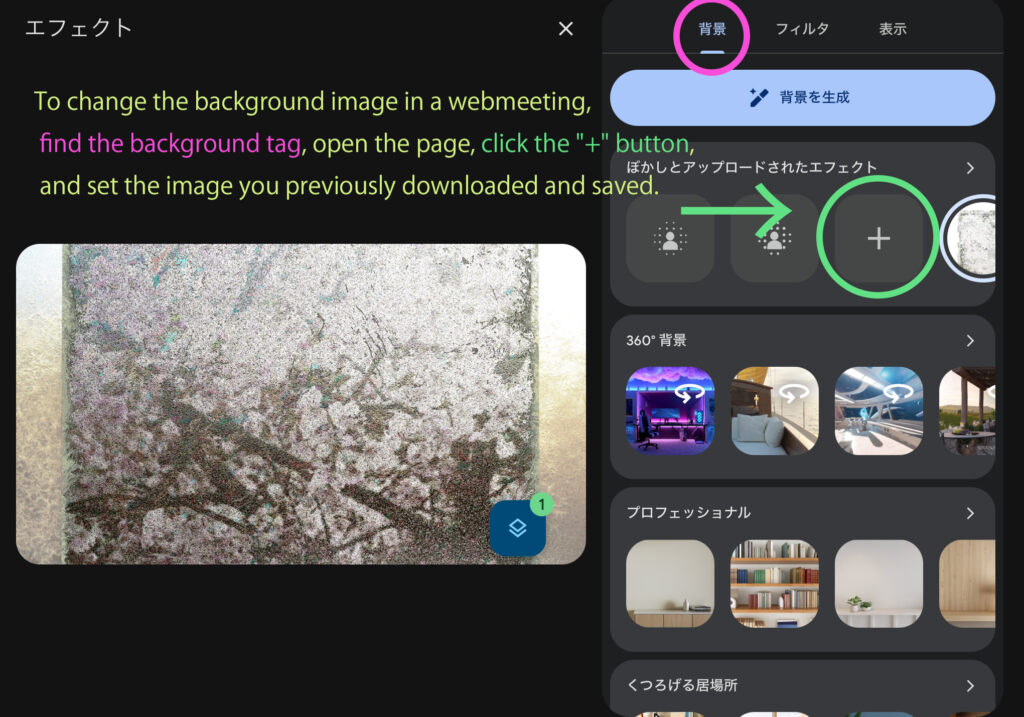Expand the ぼかしとアップロードされたエフェクト section
Image resolution: width=1024 pixels, height=717 pixels.
[x=970, y=168]
